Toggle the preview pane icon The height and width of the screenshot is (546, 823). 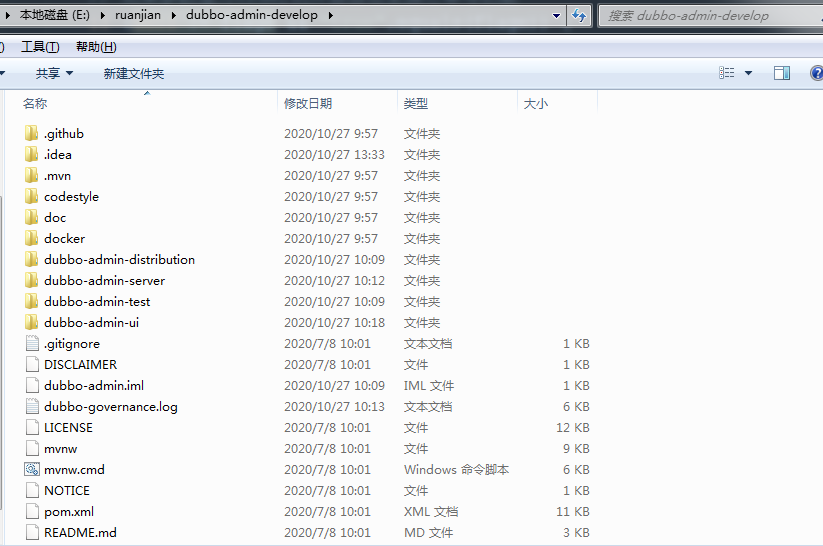point(782,73)
